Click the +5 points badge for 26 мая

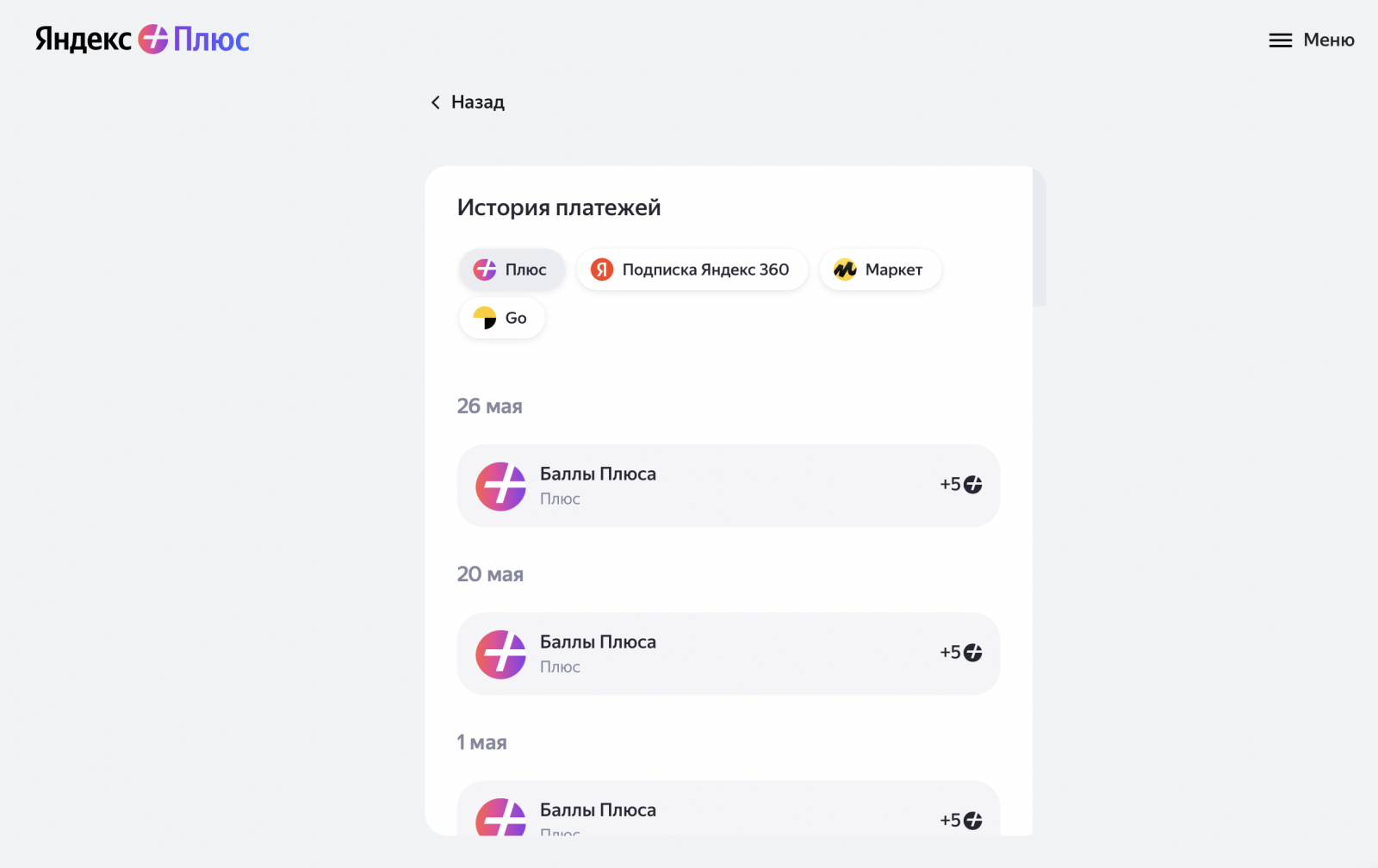(x=961, y=484)
